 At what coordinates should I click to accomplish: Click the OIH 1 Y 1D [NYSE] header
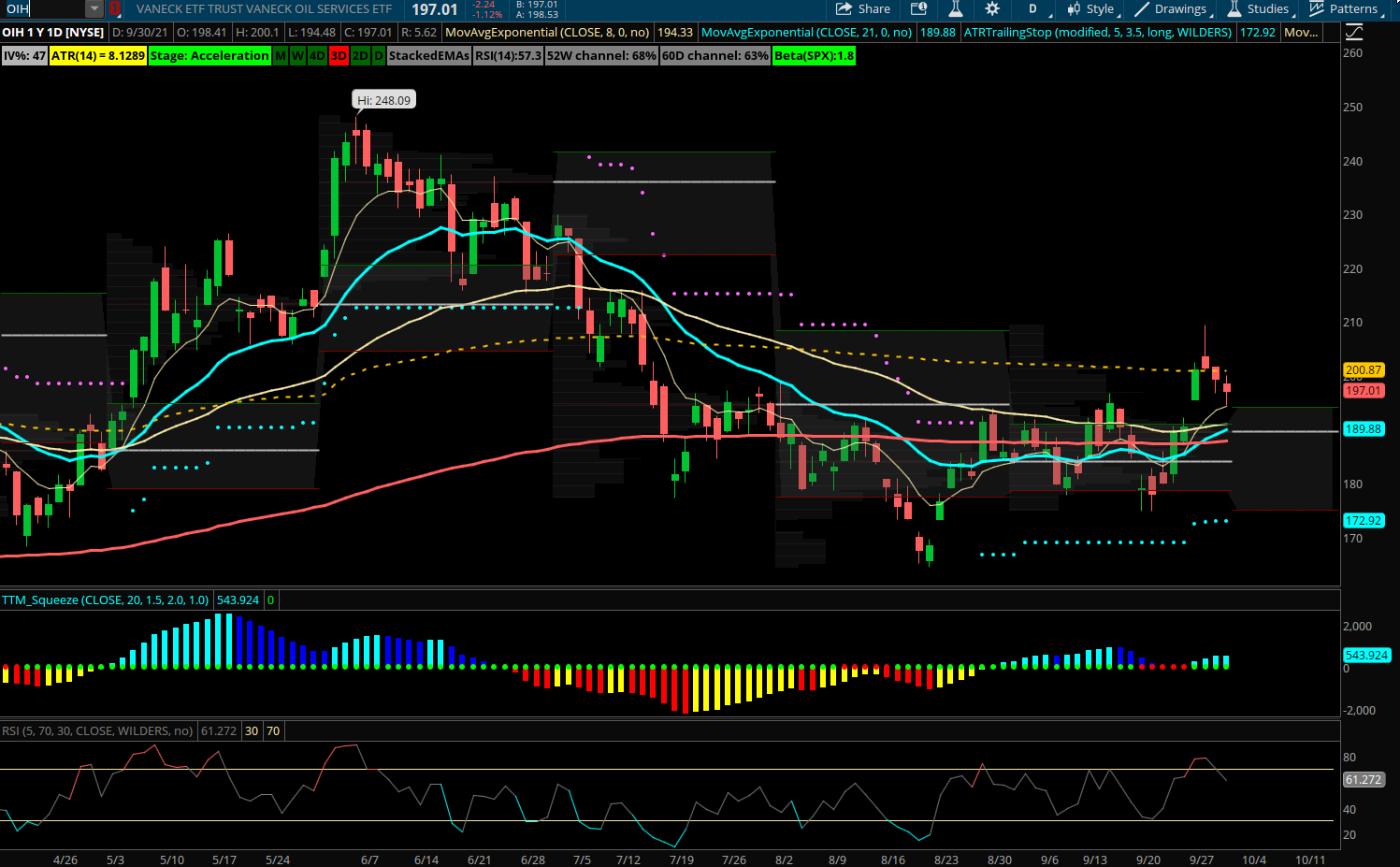tap(53, 32)
